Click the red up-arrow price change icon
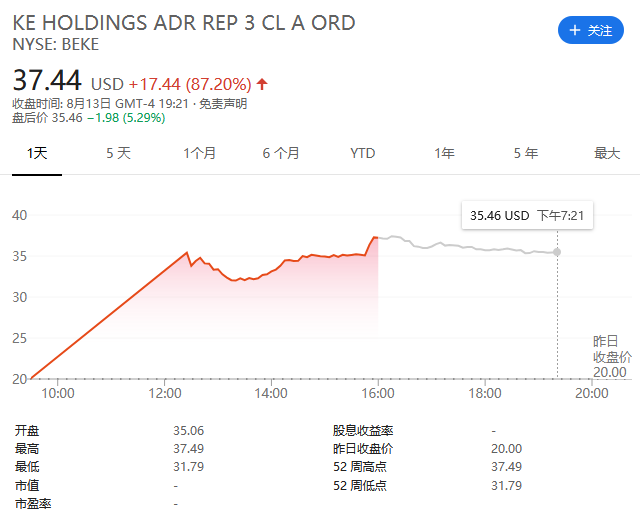This screenshot has width=640, height=521. [x=262, y=84]
